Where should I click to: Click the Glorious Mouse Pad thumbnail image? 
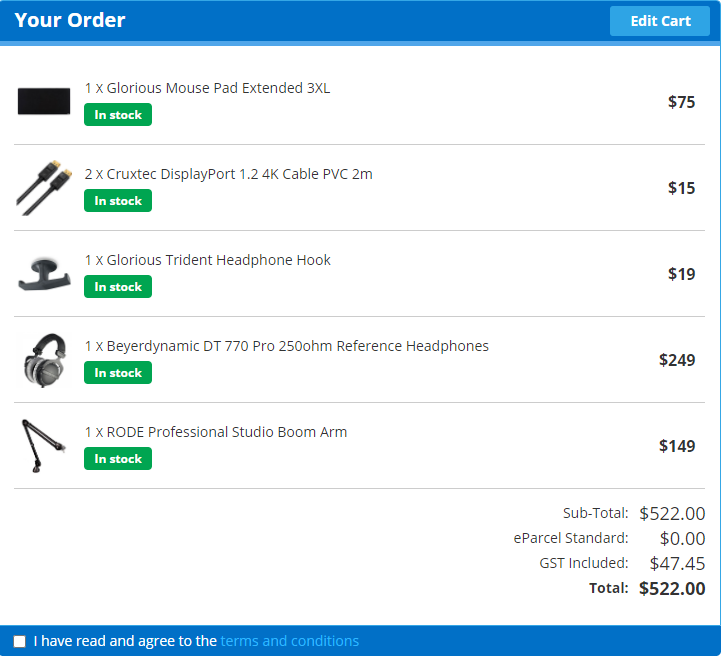pyautogui.click(x=44, y=101)
